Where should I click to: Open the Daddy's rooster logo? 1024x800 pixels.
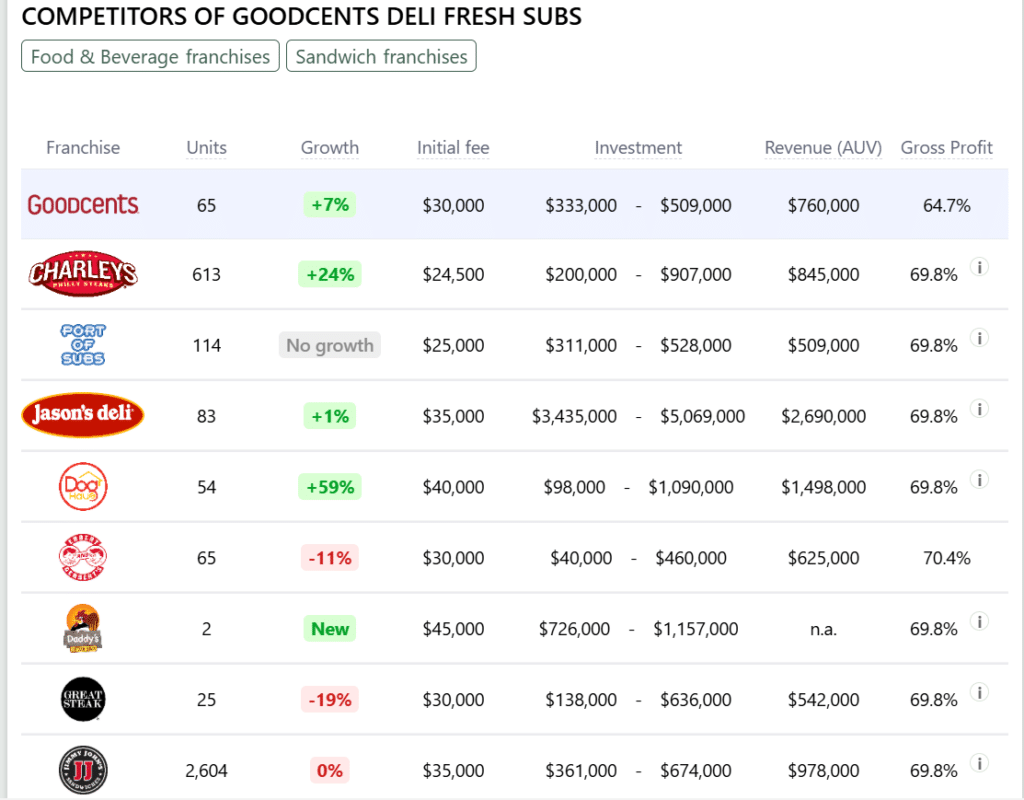click(x=83, y=628)
